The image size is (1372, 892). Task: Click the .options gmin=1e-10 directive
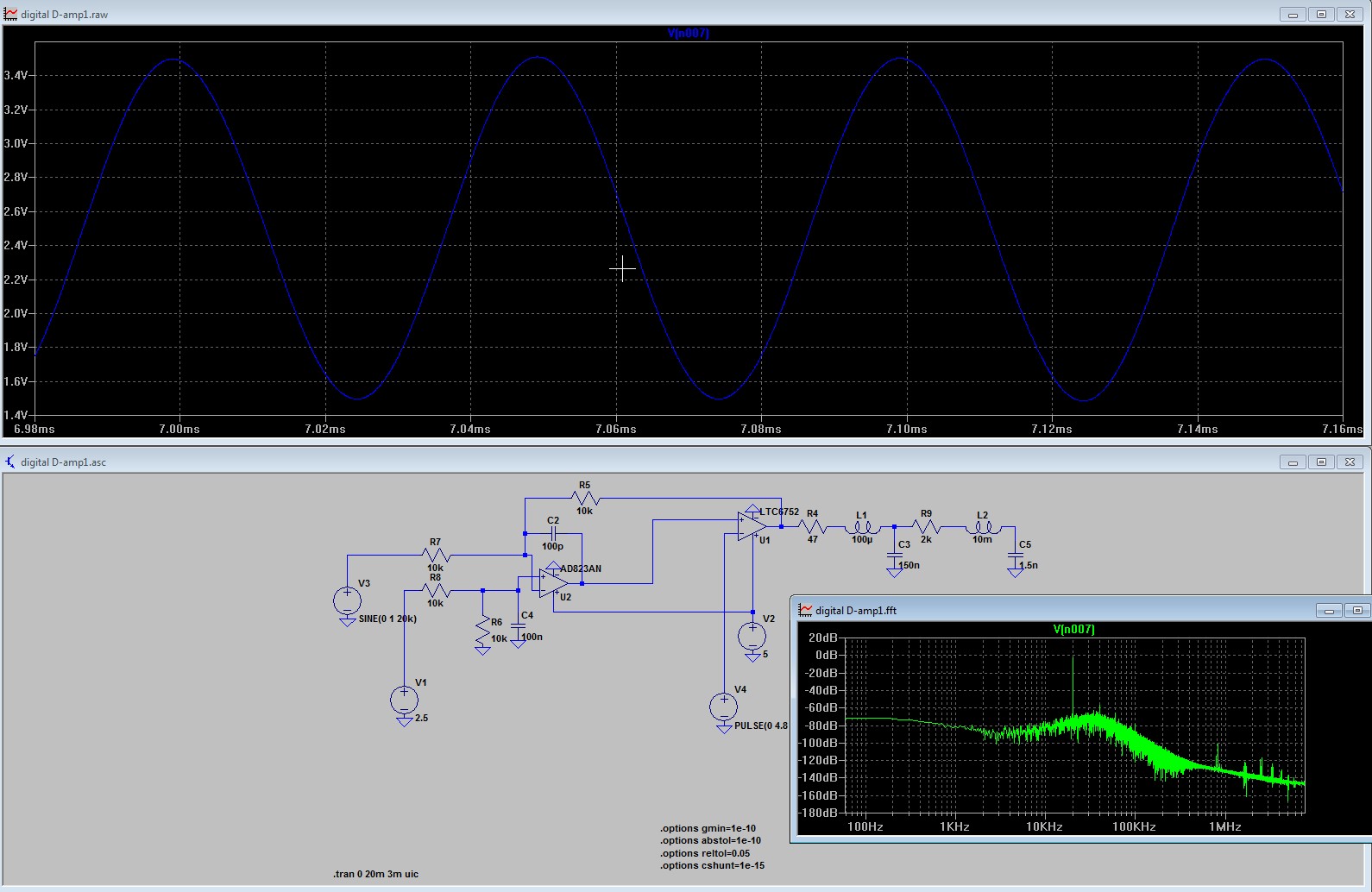(708, 828)
